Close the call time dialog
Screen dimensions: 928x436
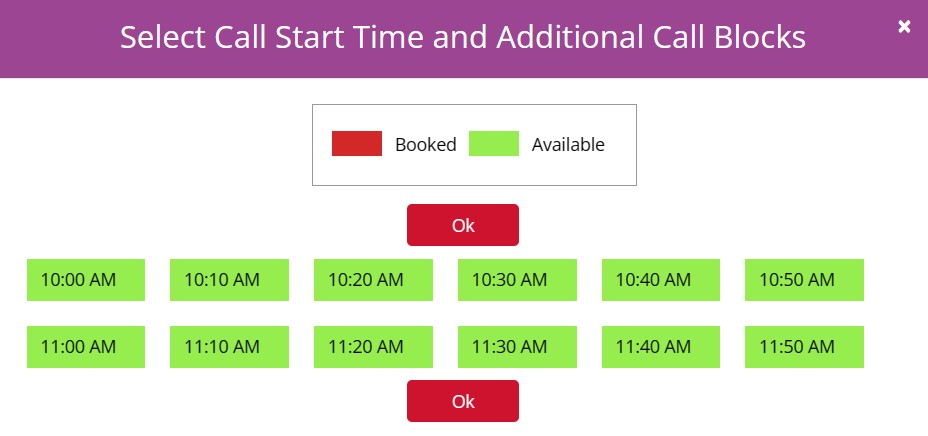(904, 27)
